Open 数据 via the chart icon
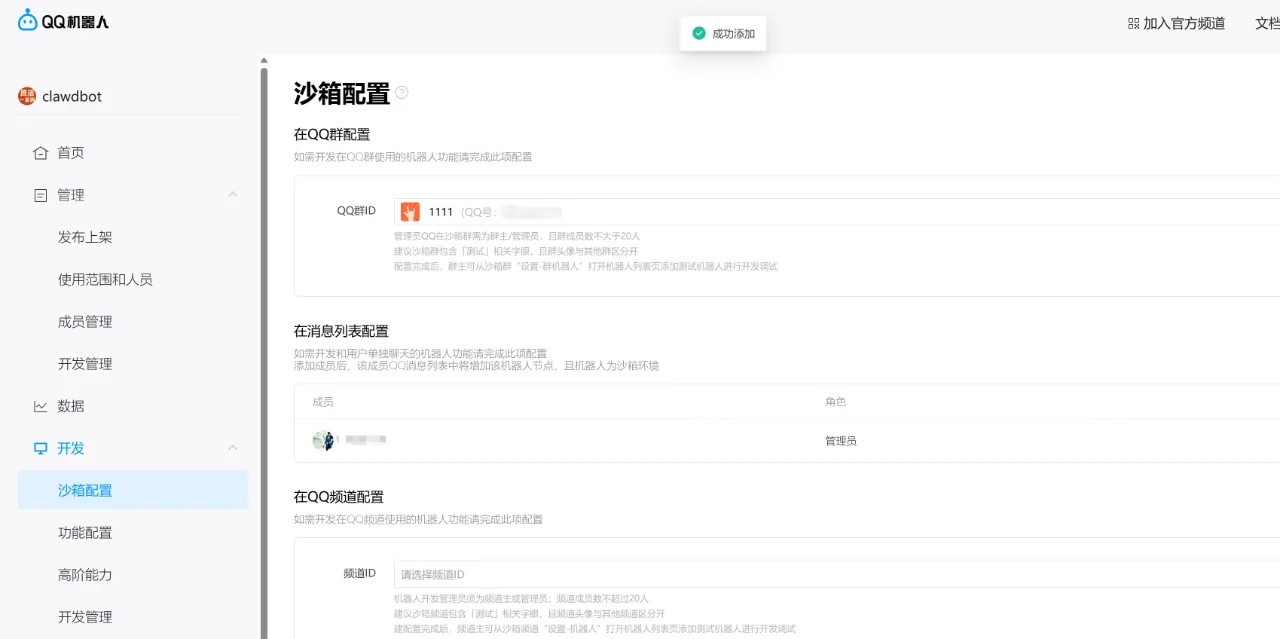Image resolution: width=1280 pixels, height=639 pixels. coord(42,406)
